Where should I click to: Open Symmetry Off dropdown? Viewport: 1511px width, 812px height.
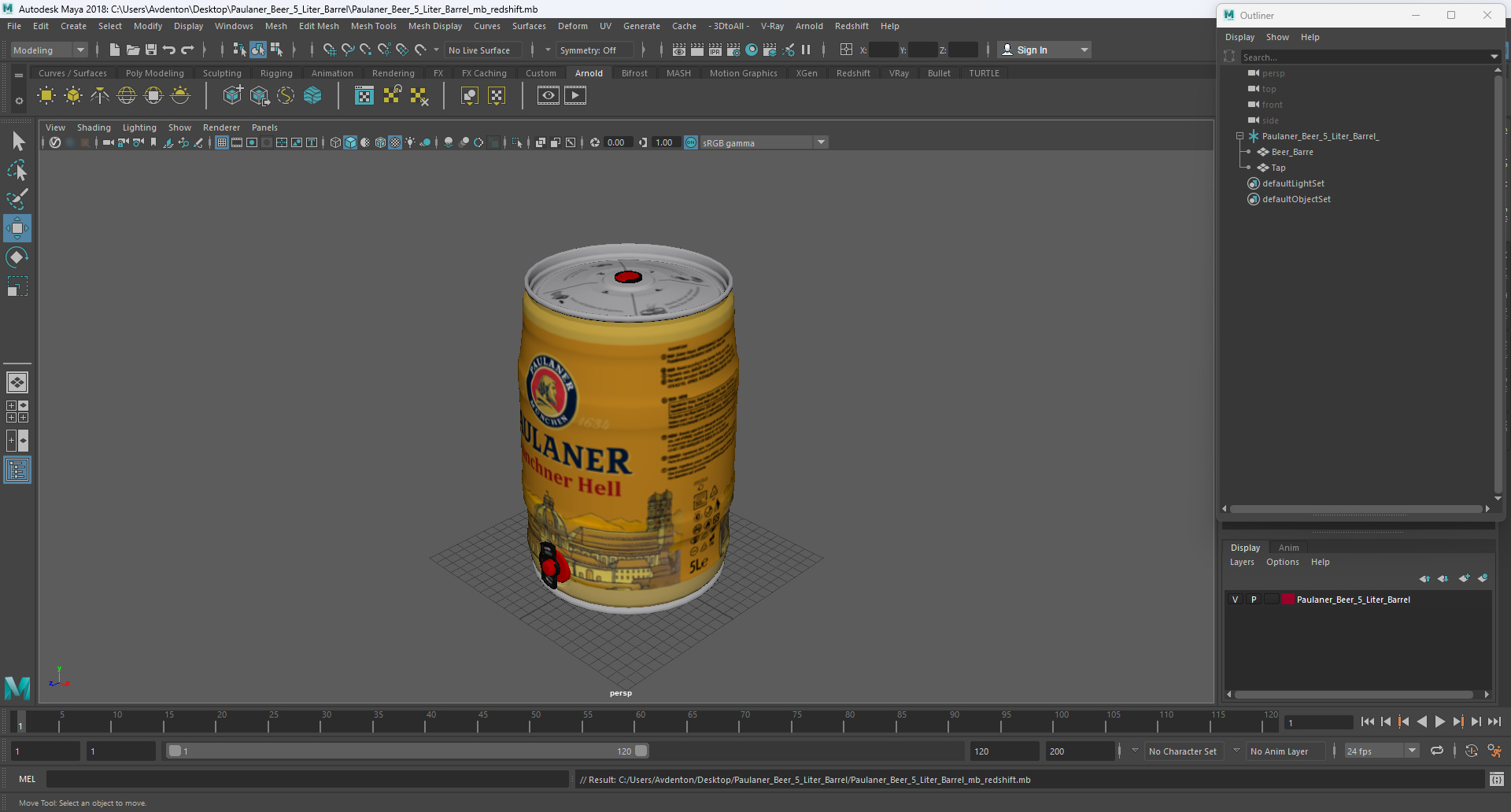(595, 50)
